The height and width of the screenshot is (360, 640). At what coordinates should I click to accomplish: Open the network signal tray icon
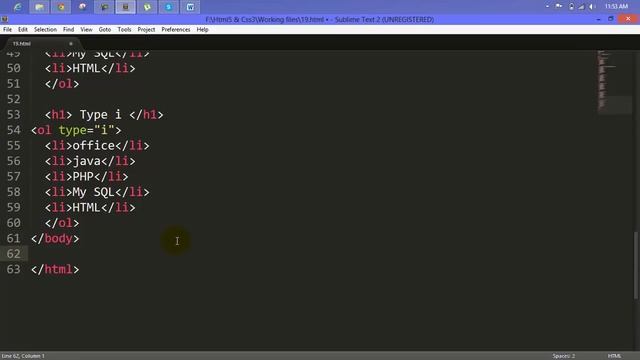point(582,7)
